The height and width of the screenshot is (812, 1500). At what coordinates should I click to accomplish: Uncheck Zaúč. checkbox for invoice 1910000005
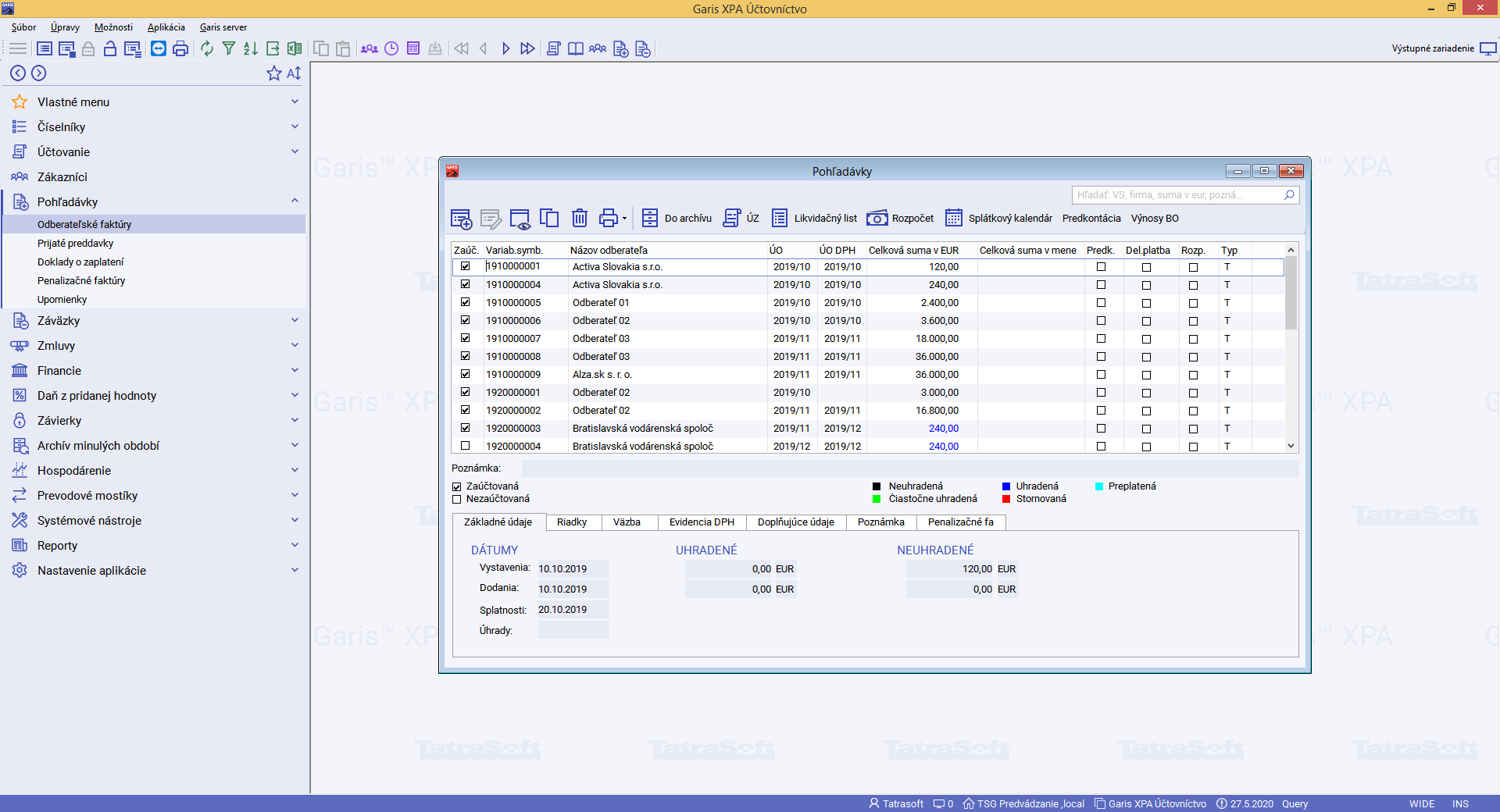[466, 302]
